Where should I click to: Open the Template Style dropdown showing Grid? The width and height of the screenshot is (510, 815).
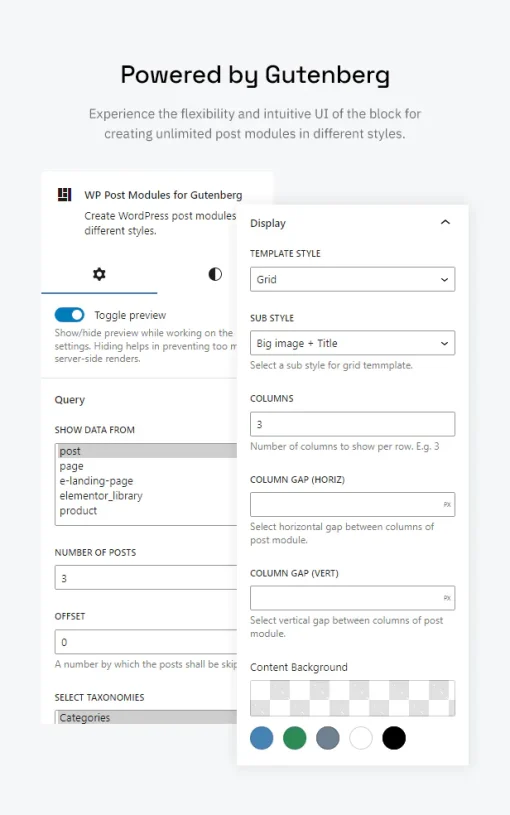tap(352, 279)
